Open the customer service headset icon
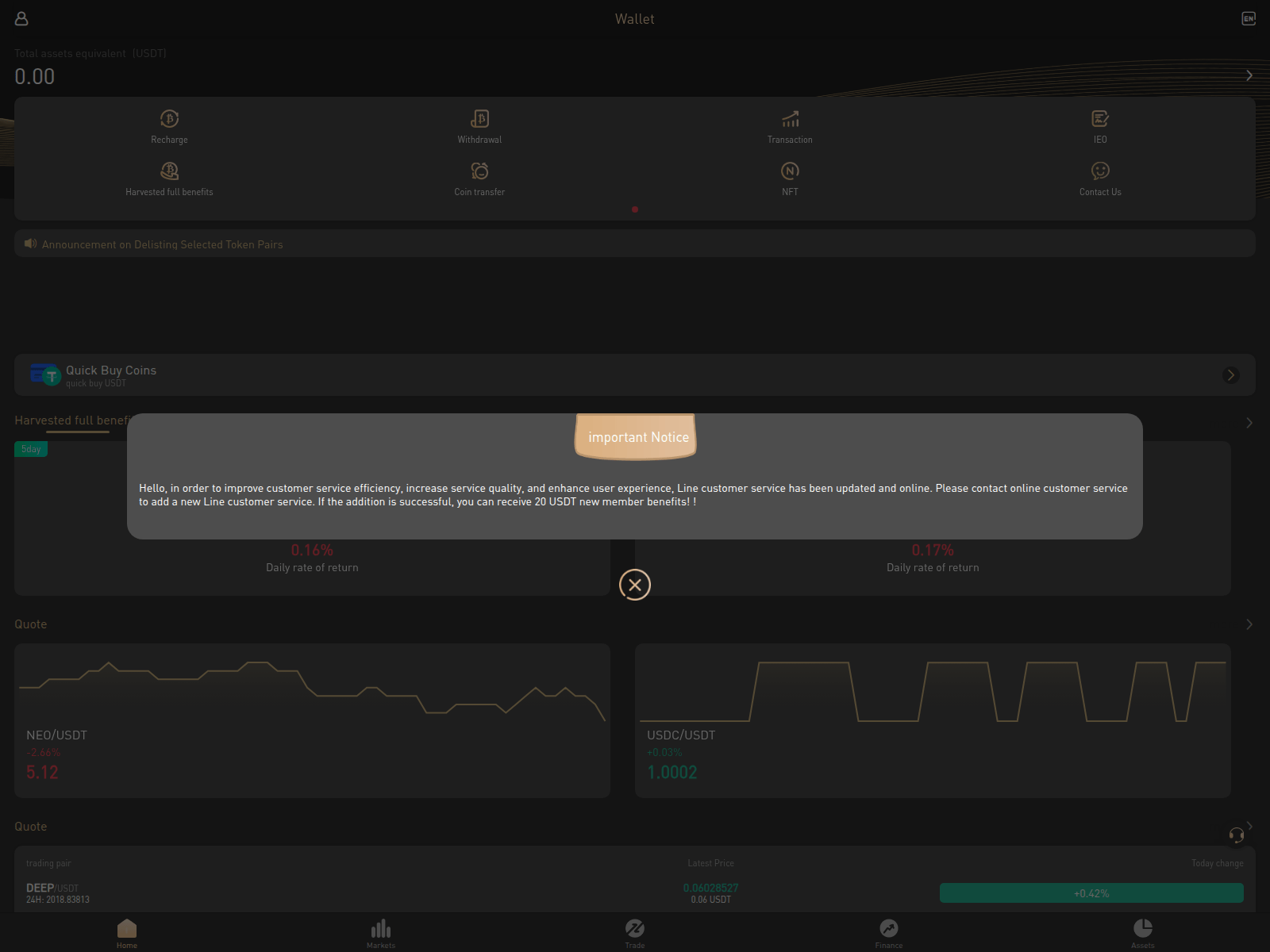Screen dimensions: 1270x952 point(1236,835)
